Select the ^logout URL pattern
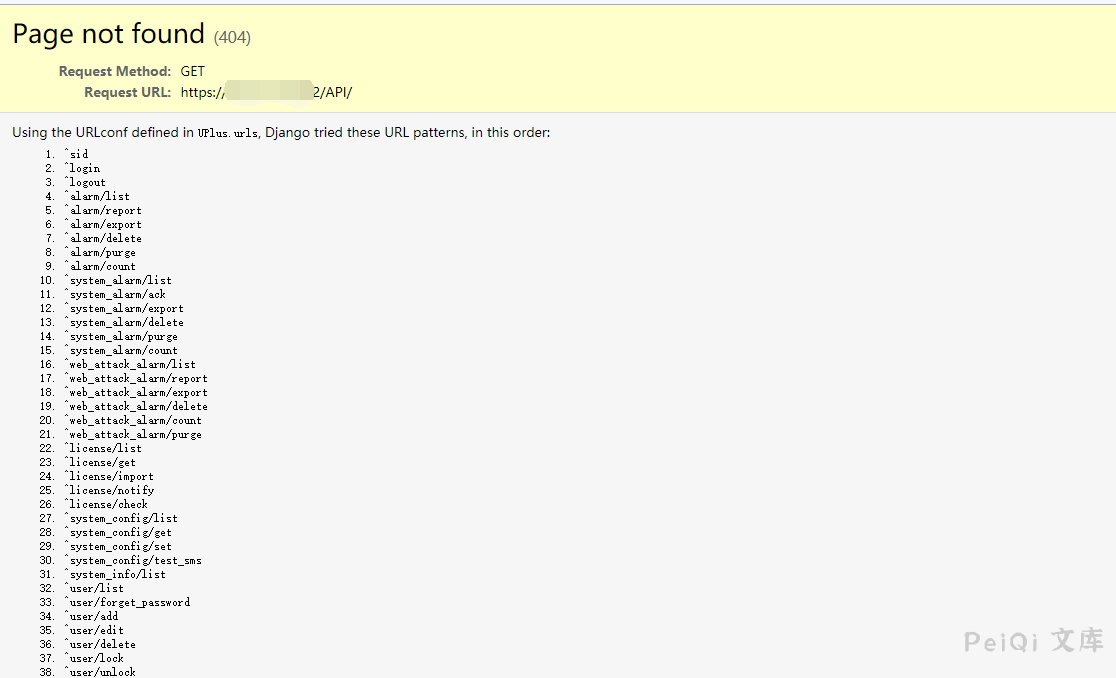1116x678 pixels. pos(86,182)
